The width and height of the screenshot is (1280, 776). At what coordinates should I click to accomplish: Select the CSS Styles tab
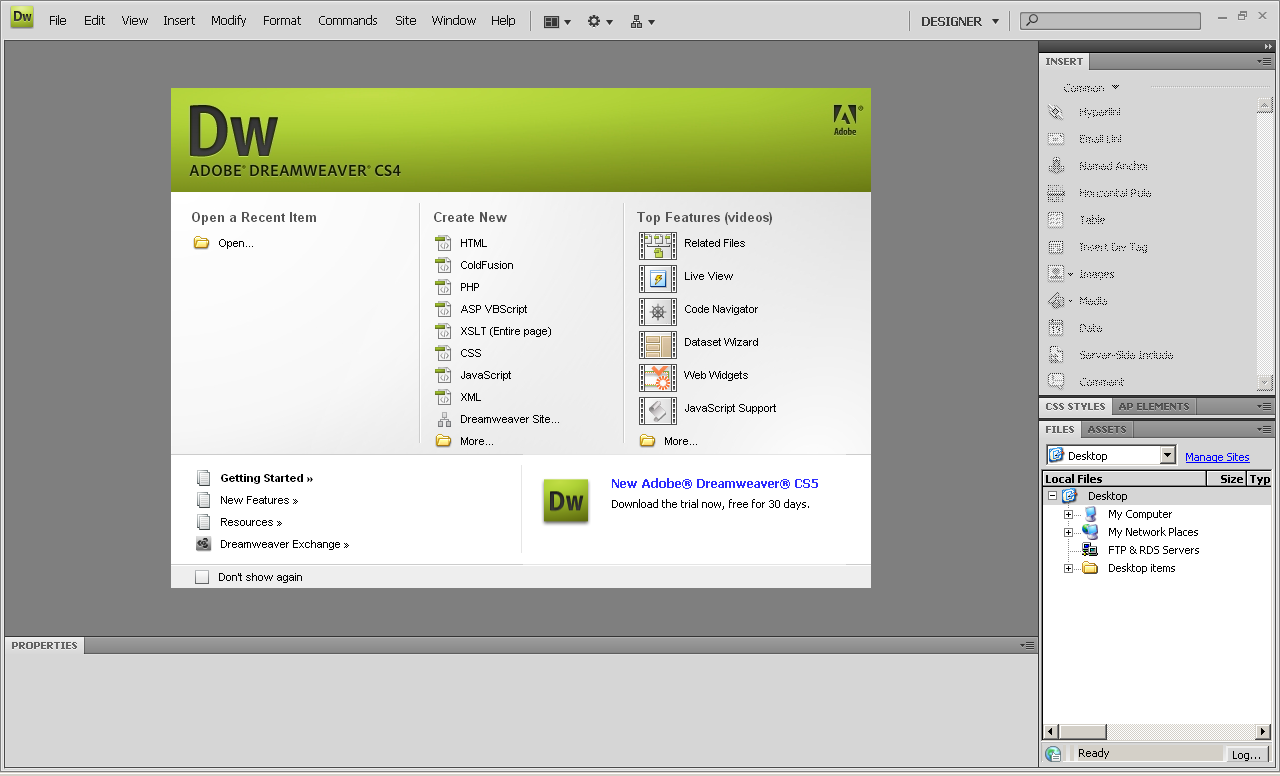[x=1075, y=406]
